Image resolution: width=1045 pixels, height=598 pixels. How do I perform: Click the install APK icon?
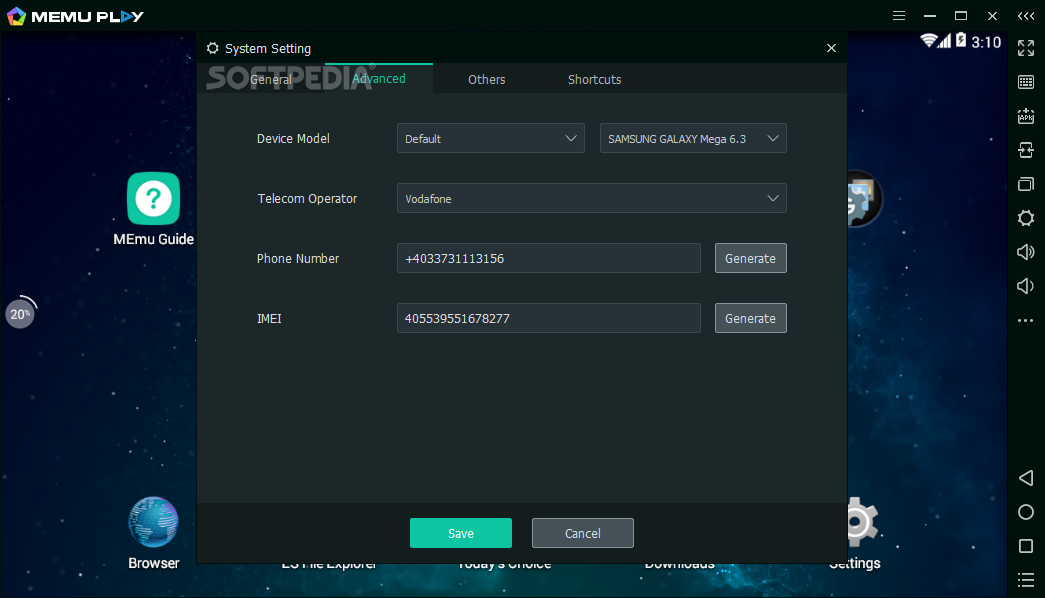[x=1026, y=116]
